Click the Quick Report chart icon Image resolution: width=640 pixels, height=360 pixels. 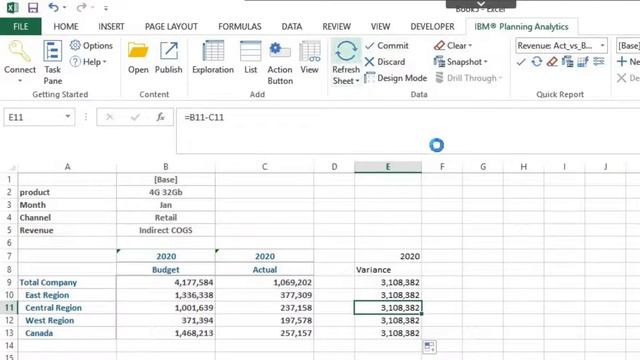583,62
